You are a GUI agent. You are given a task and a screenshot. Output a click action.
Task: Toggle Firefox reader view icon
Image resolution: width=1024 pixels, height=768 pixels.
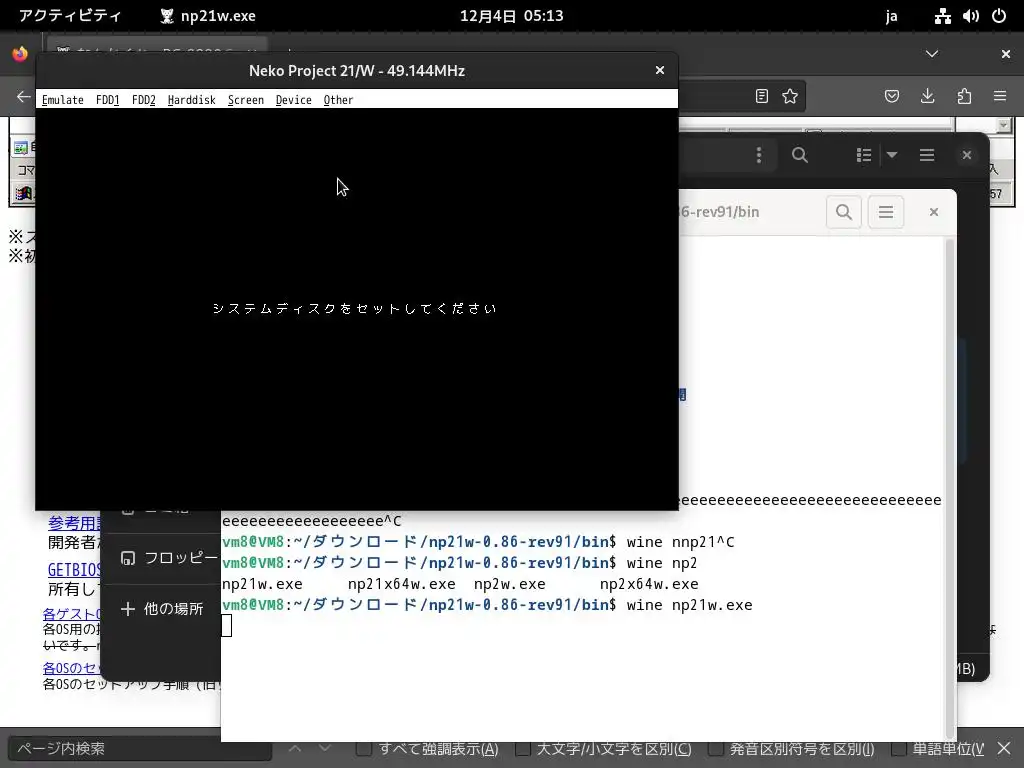pyautogui.click(x=761, y=96)
